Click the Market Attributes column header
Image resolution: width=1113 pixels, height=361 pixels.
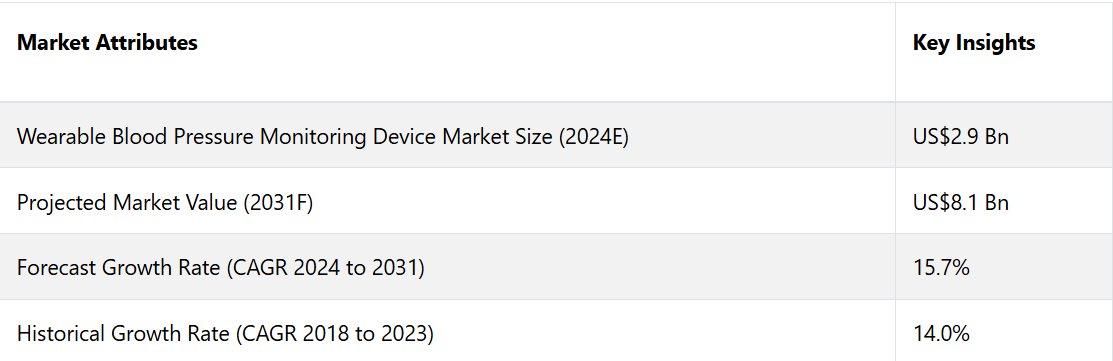pos(107,43)
